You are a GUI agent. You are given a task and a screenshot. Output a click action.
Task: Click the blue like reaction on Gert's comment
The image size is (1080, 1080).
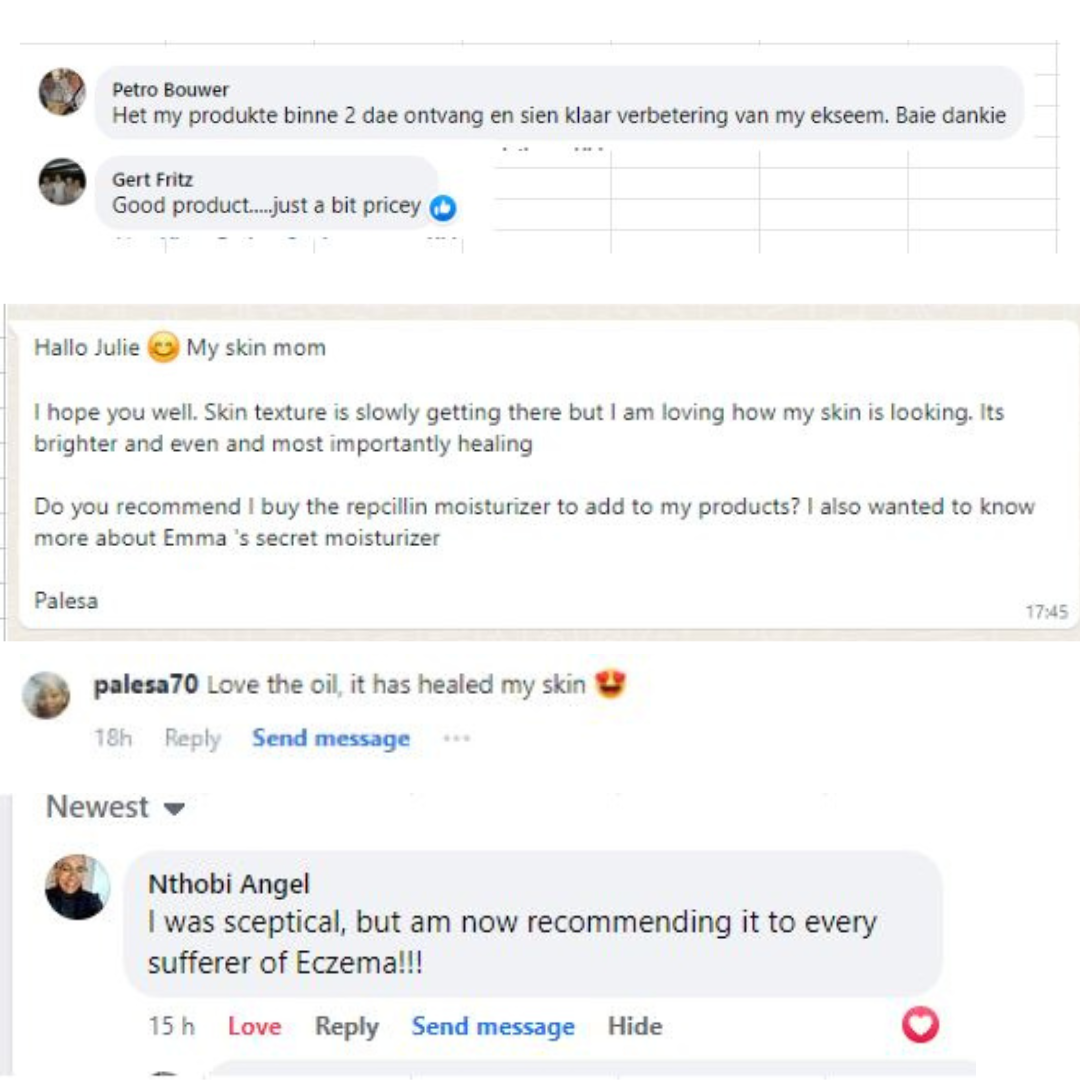point(443,208)
